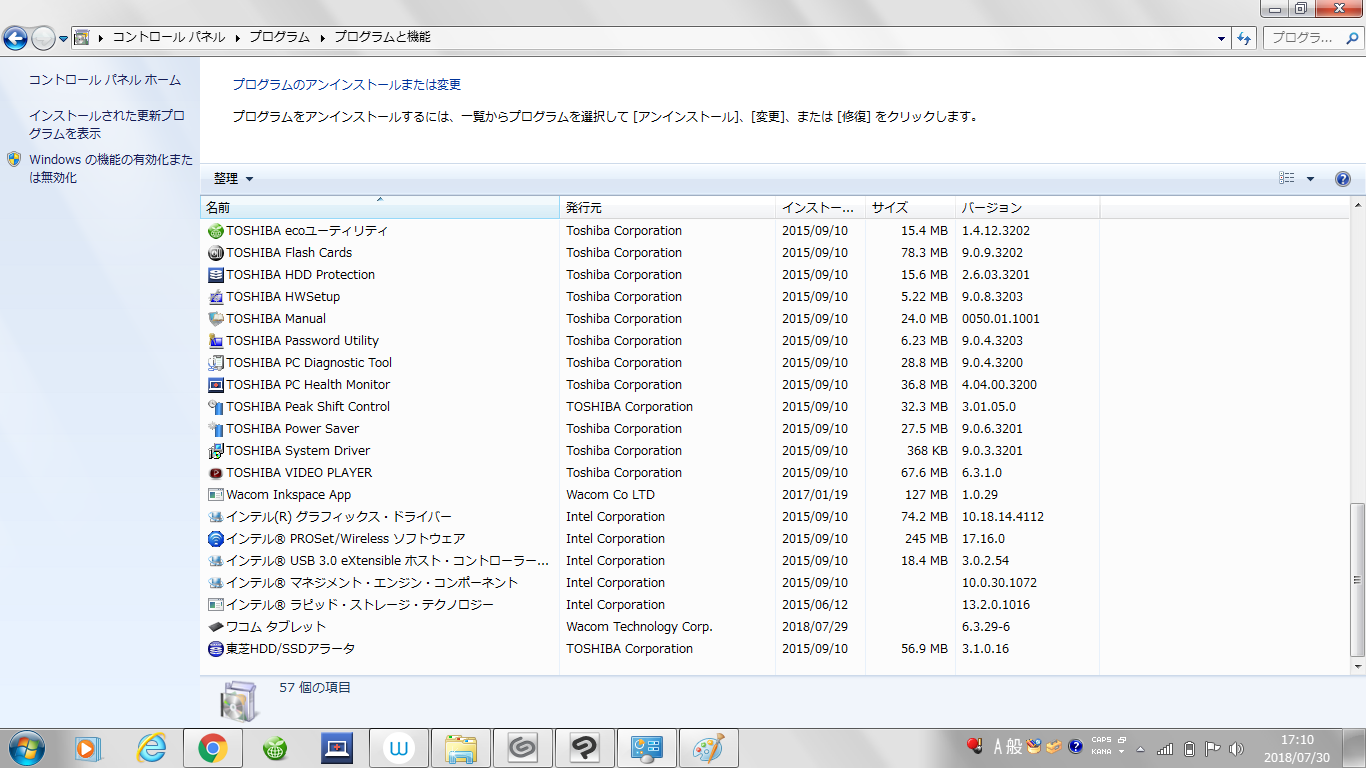The height and width of the screenshot is (771, 1366).
Task: Click the Wacom Technology Corp. publisher cell
Action: (x=639, y=627)
